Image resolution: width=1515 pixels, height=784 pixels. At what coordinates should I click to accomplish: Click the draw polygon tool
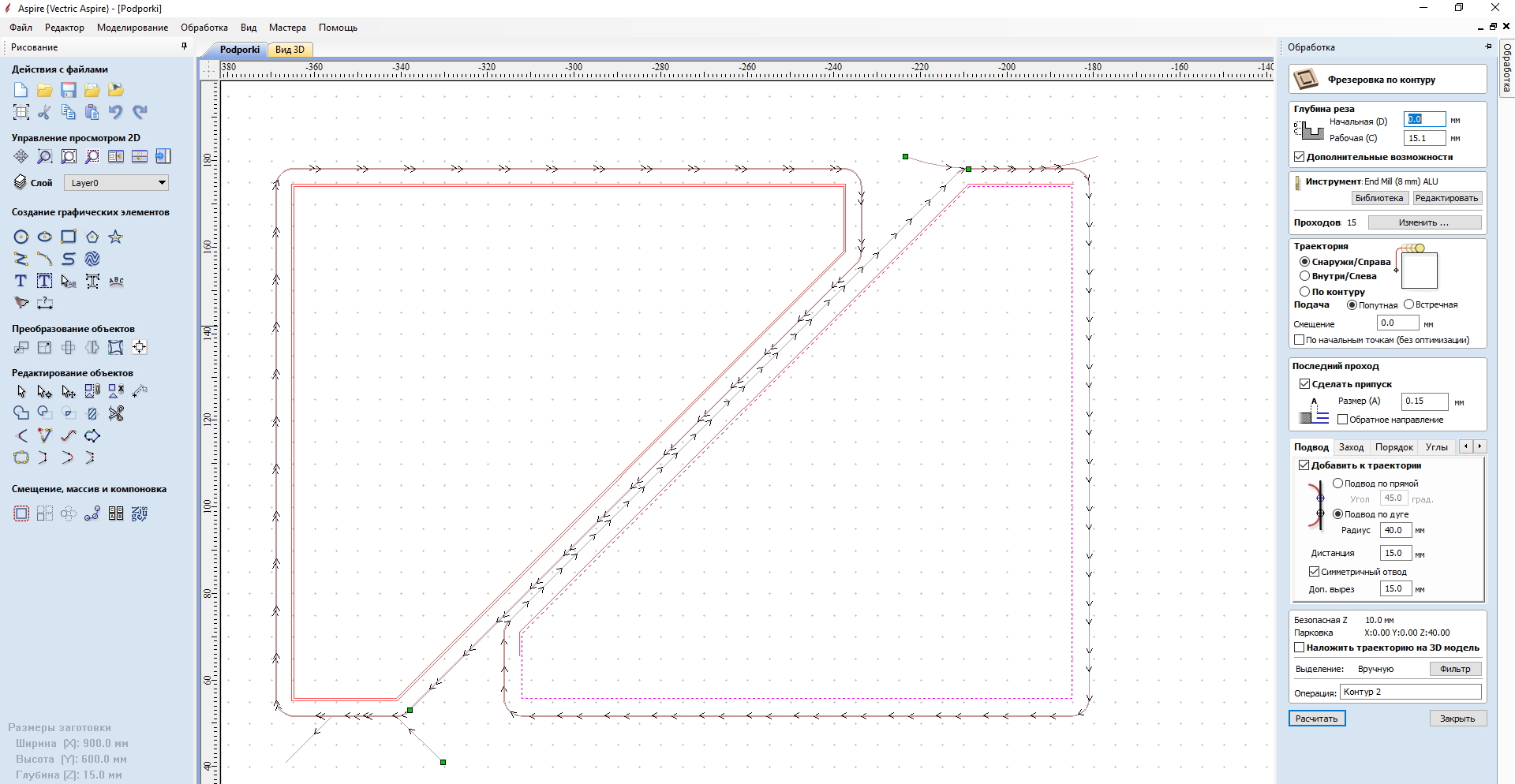[x=92, y=237]
